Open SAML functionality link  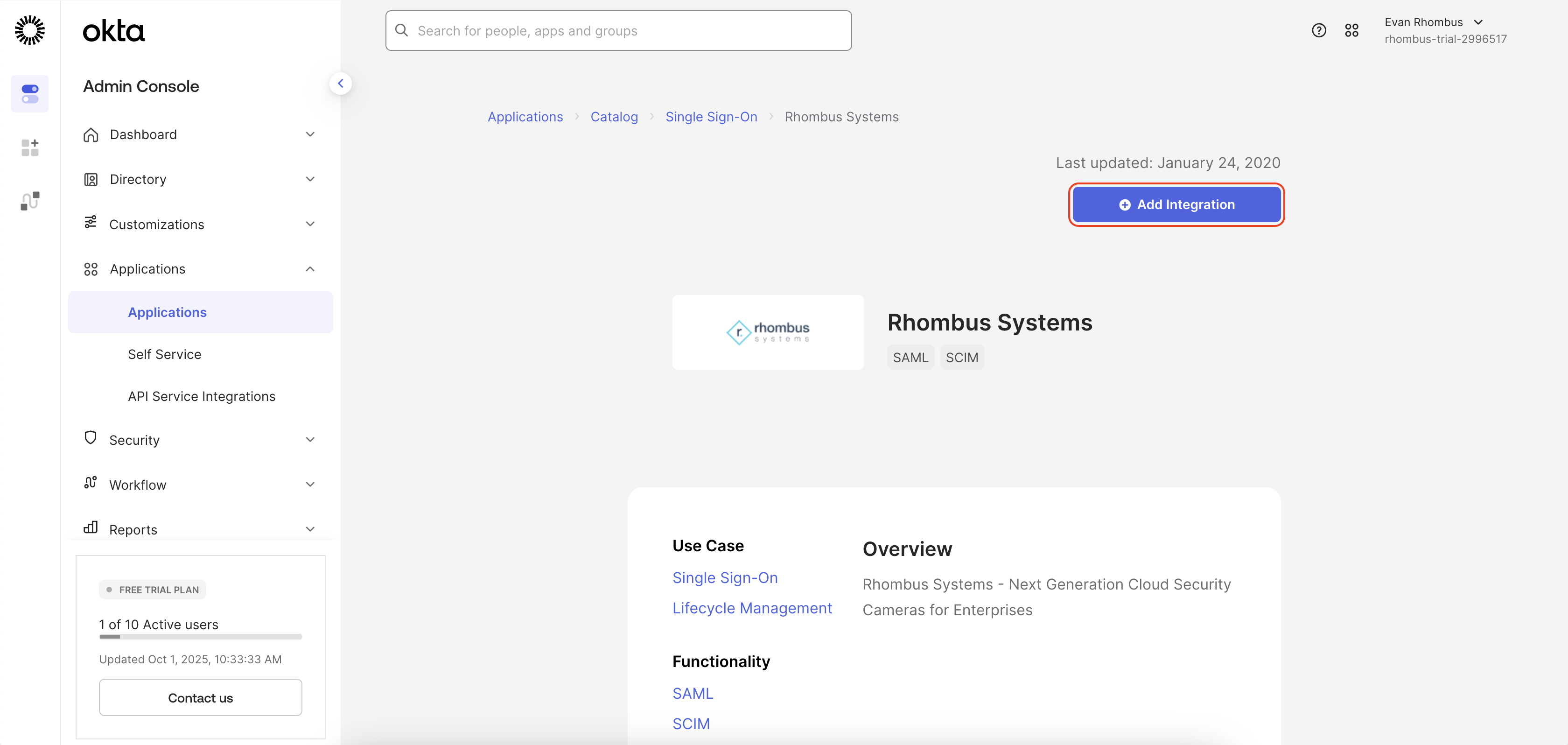(693, 693)
